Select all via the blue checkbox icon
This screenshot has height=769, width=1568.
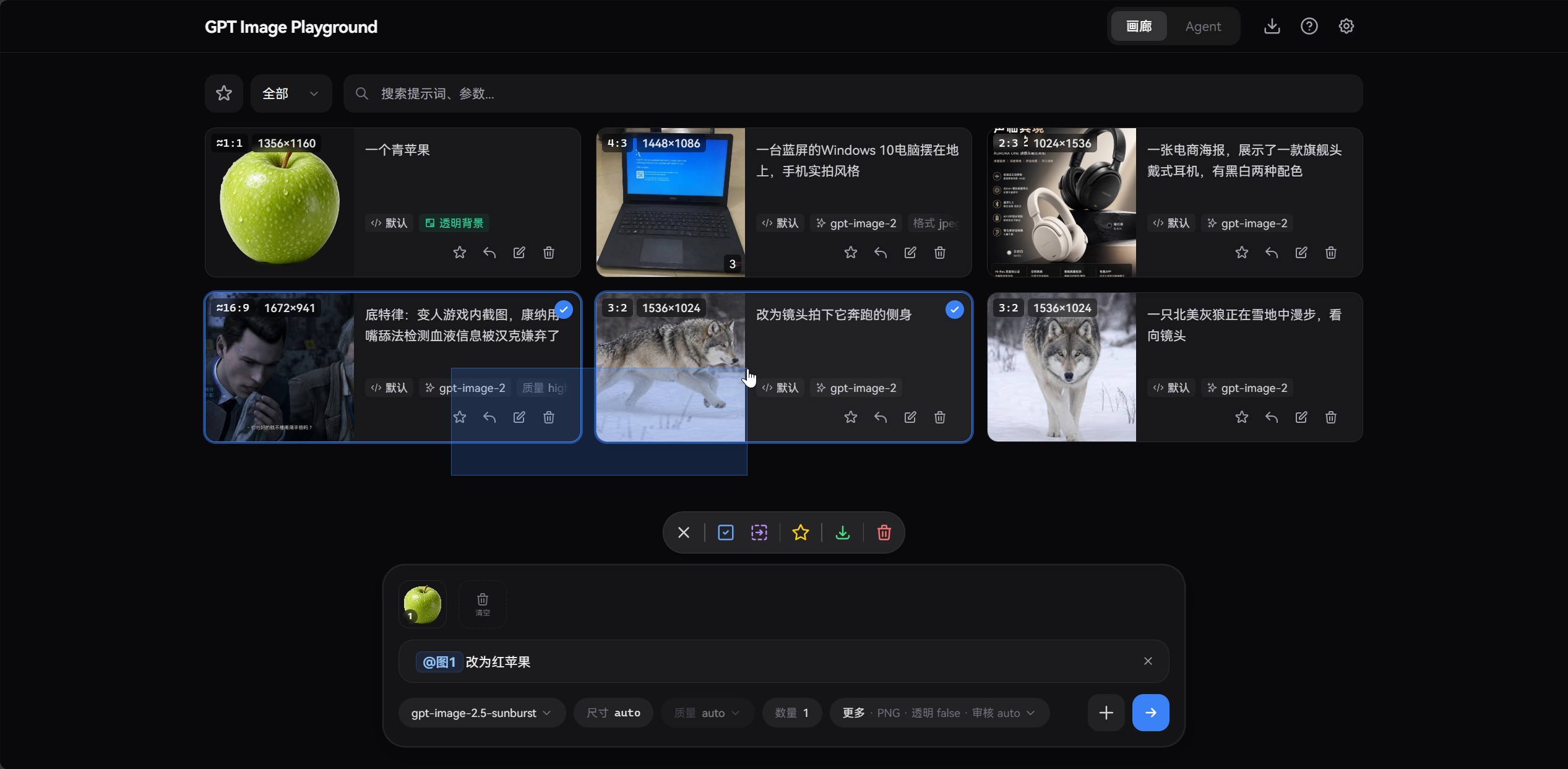[726, 532]
